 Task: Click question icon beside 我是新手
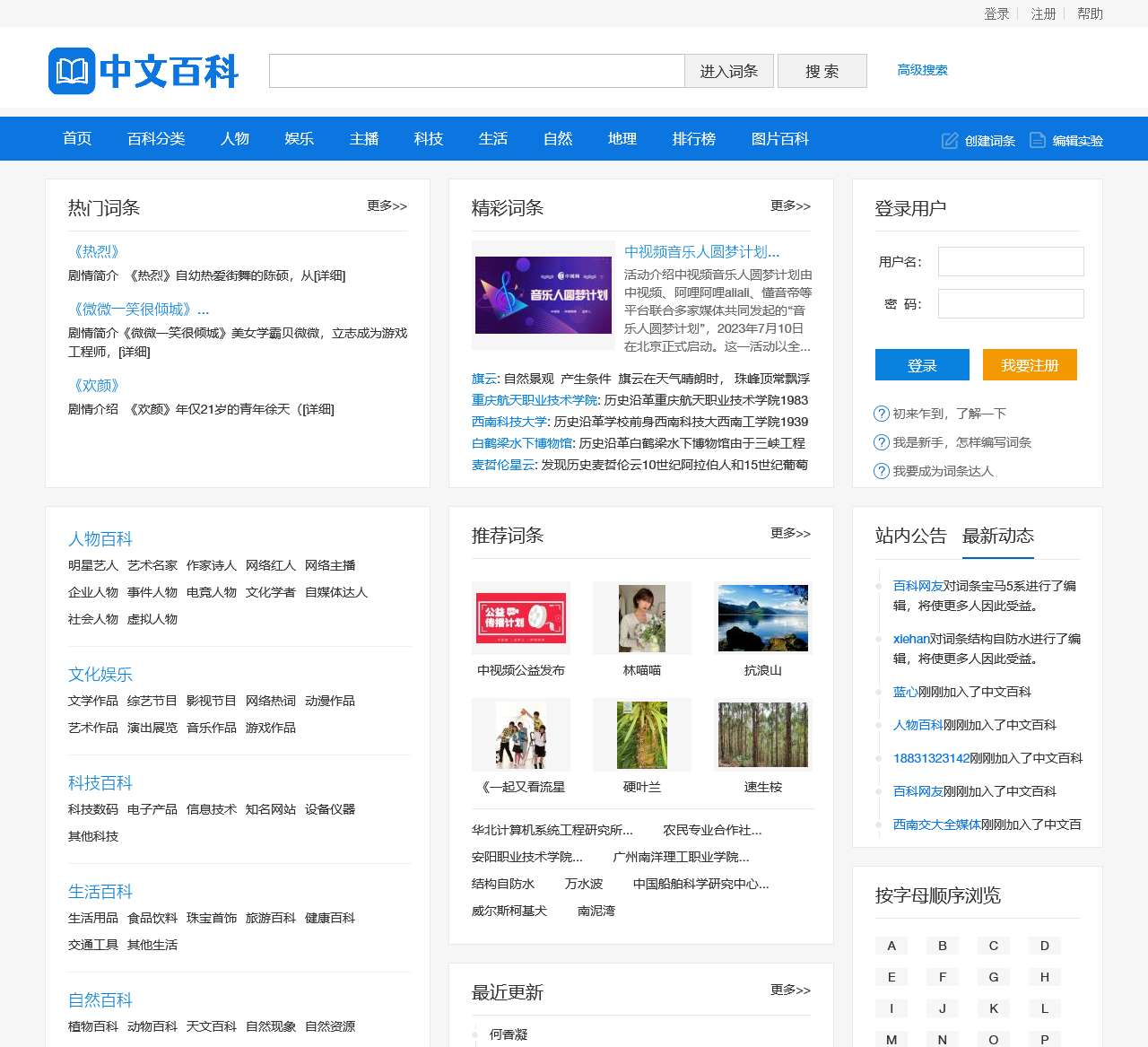[x=882, y=442]
